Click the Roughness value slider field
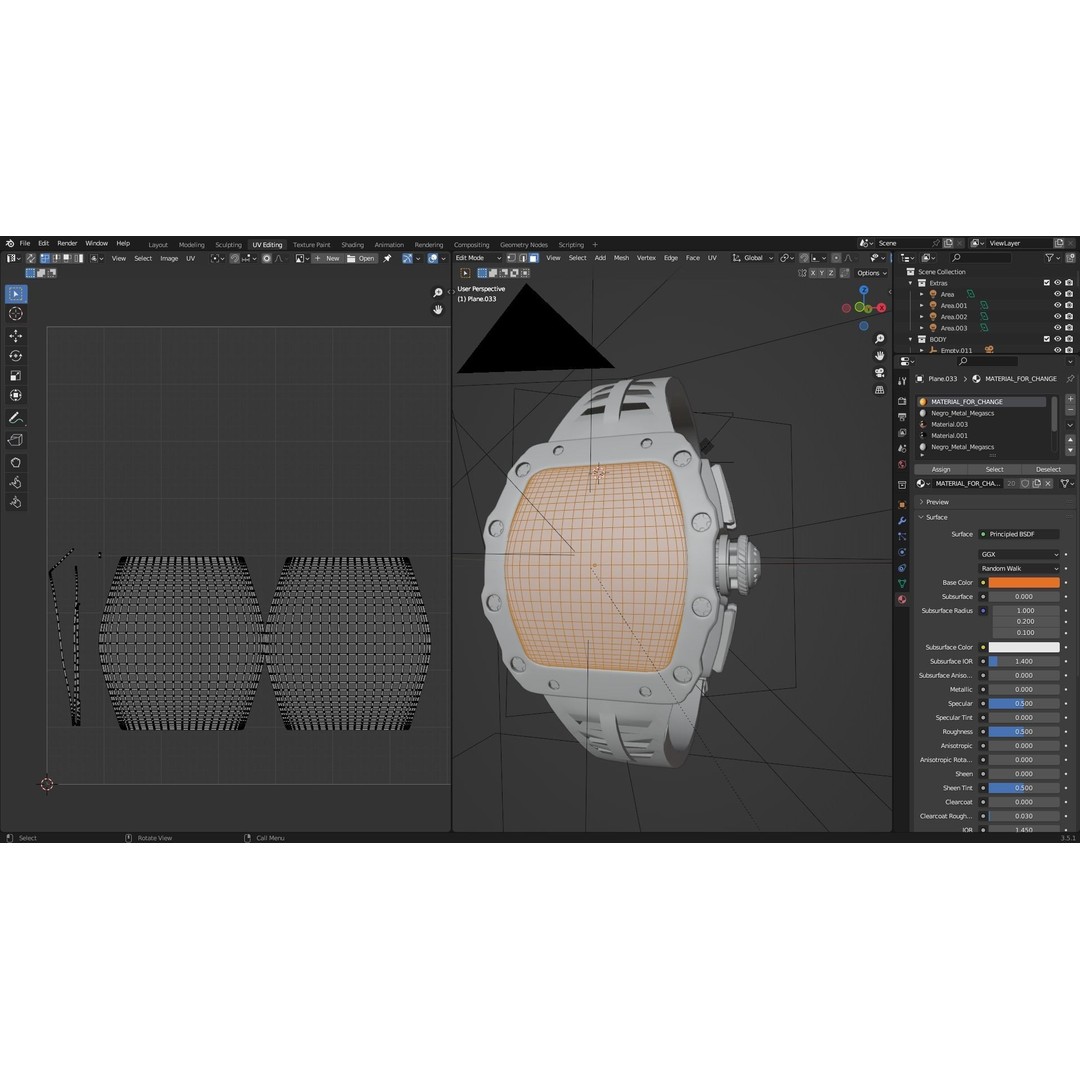The image size is (1080, 1080). 1022,732
